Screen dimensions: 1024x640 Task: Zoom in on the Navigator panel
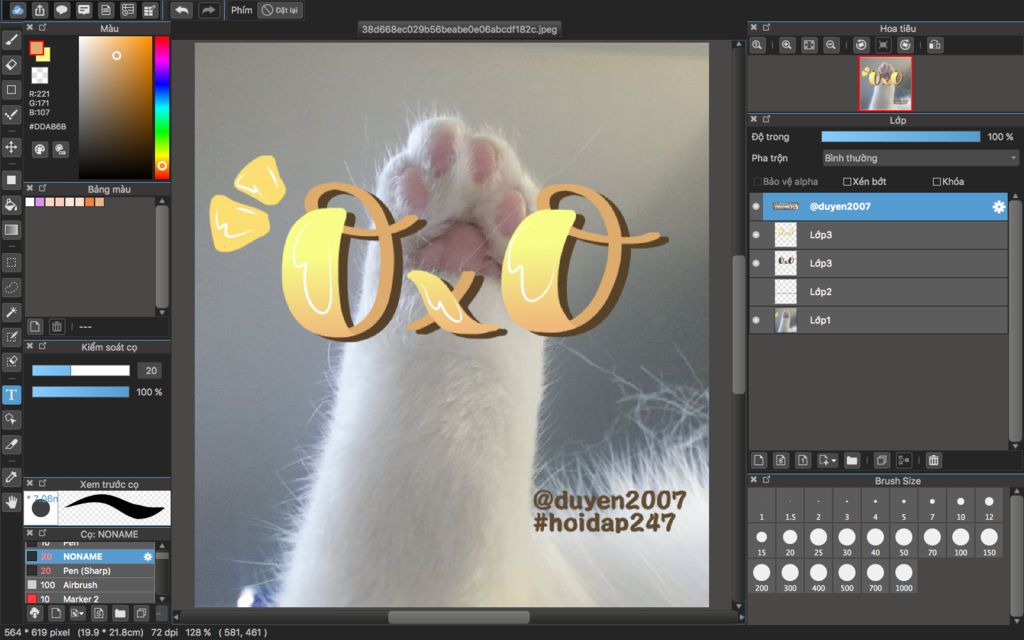point(787,45)
